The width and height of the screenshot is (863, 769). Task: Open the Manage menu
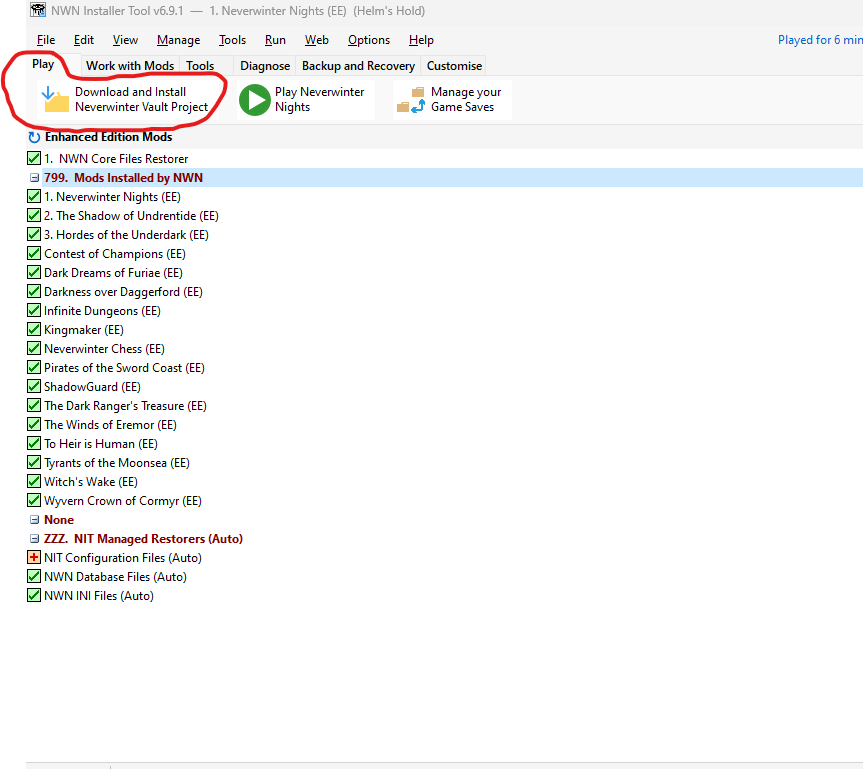pyautogui.click(x=178, y=40)
